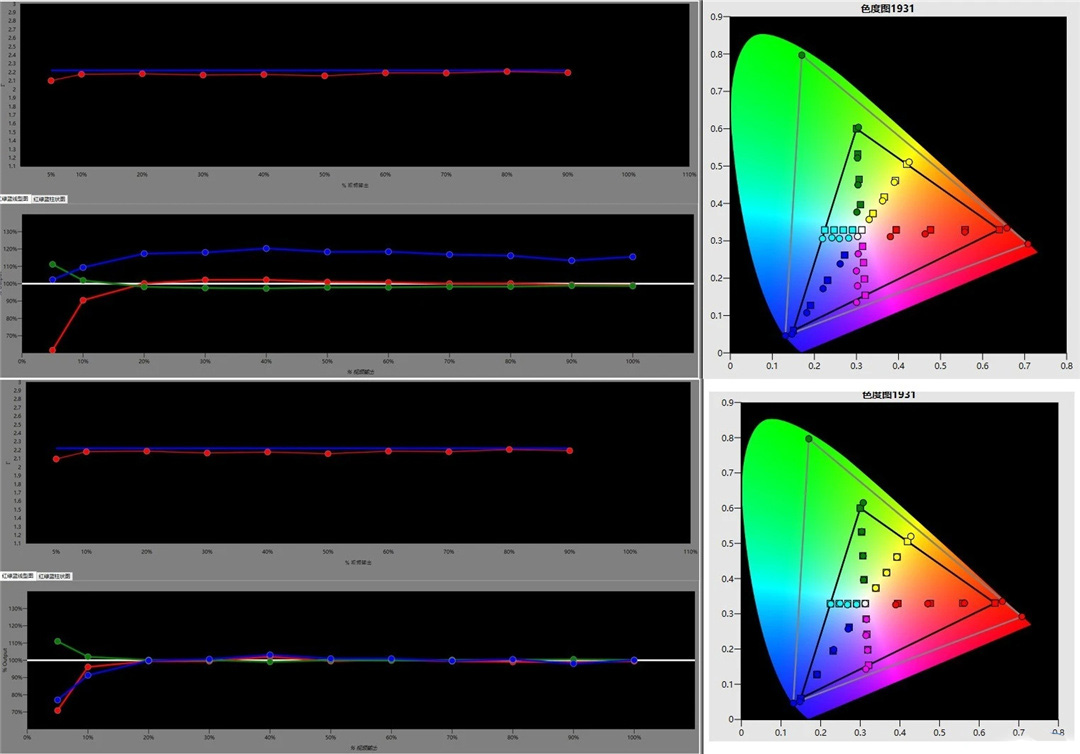The height and width of the screenshot is (754, 1080).
Task: Click the white point square in lower chromaticity diagram
Action: [x=865, y=603]
